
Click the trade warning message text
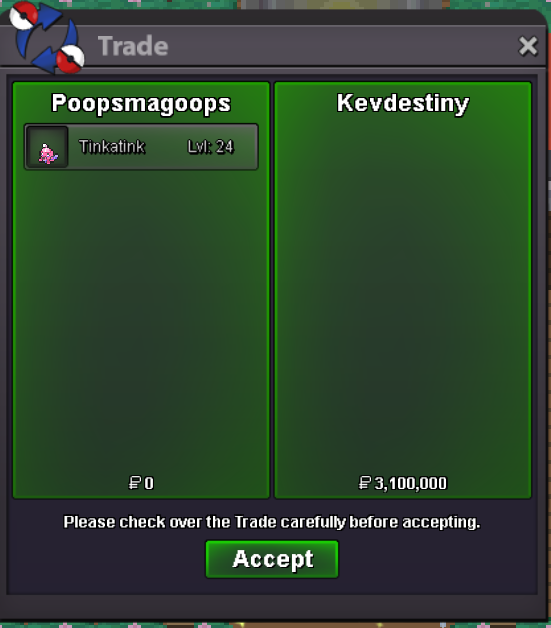point(272,522)
